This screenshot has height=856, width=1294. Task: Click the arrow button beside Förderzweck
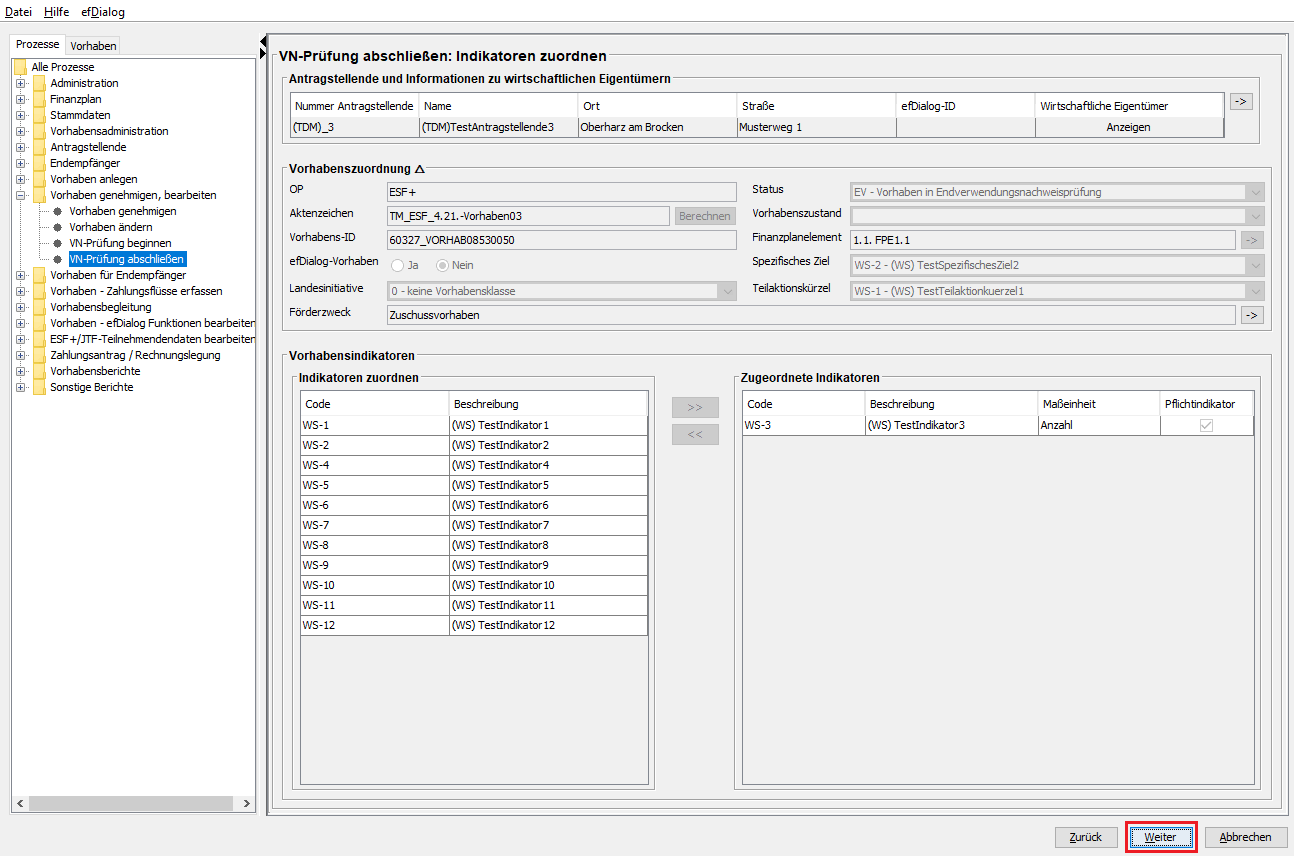tap(1252, 315)
